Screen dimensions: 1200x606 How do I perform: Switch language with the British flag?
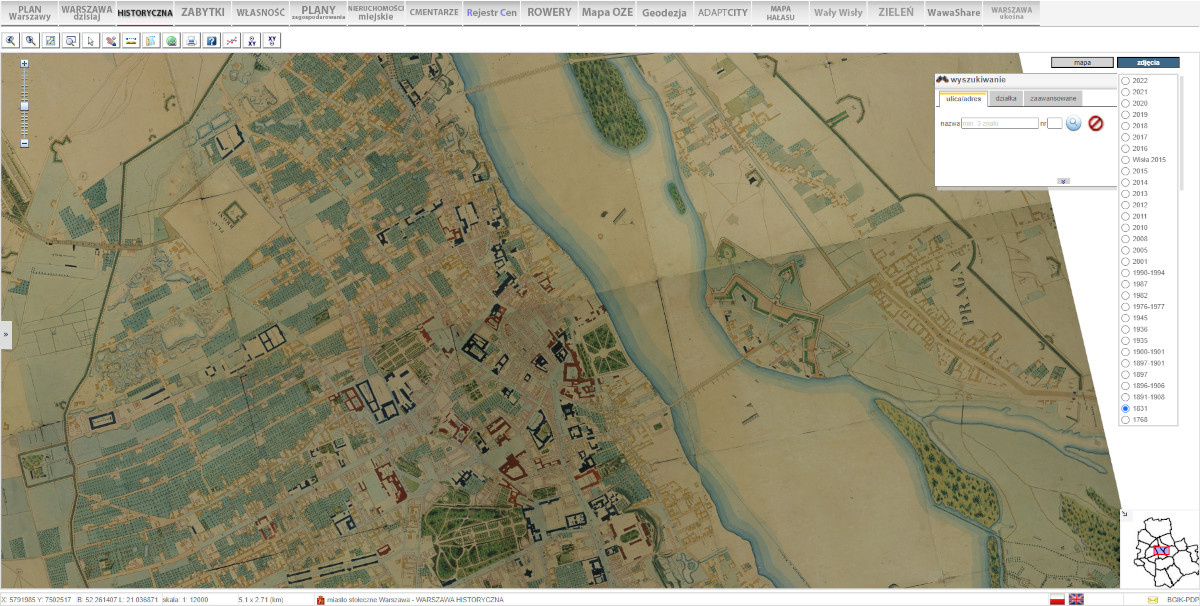point(1076,599)
